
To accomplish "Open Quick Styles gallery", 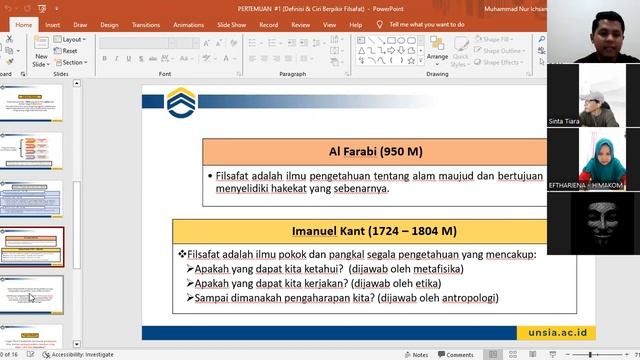I will [x=460, y=51].
